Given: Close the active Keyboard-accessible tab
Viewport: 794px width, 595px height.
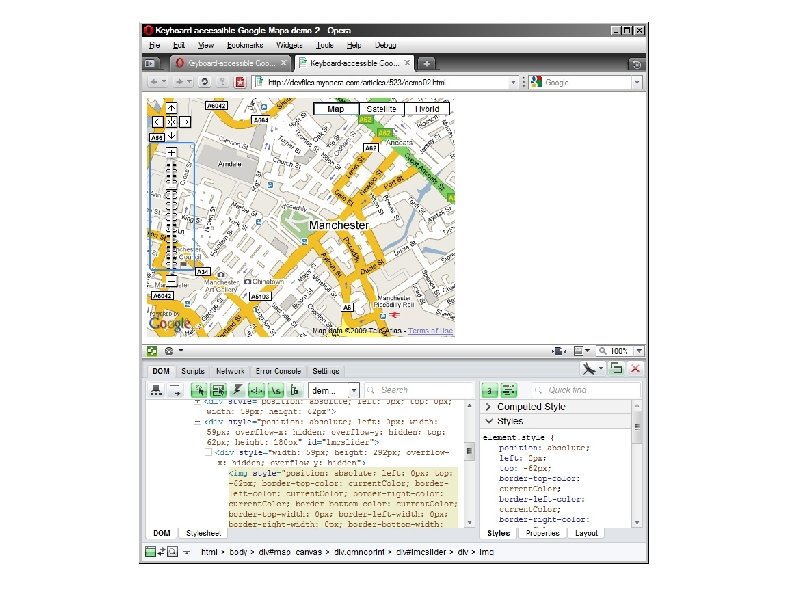Looking at the screenshot, I should [x=407, y=63].
